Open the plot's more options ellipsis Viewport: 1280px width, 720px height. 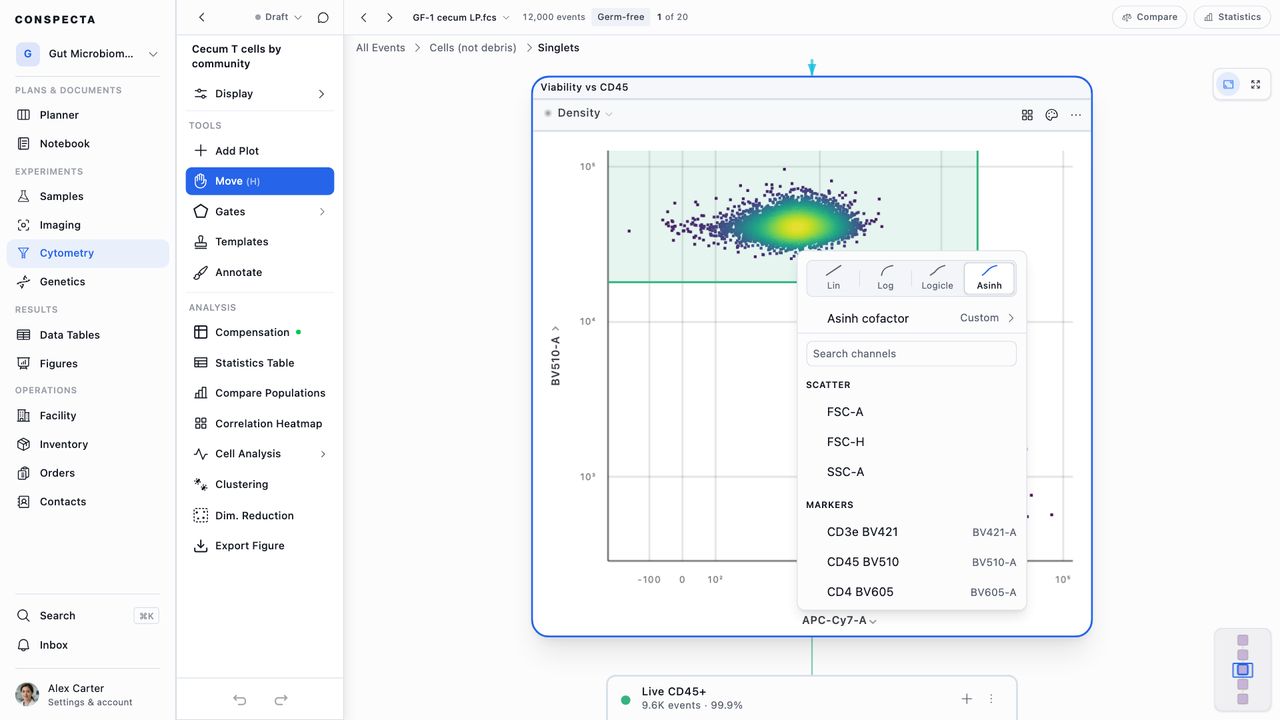pos(1076,115)
